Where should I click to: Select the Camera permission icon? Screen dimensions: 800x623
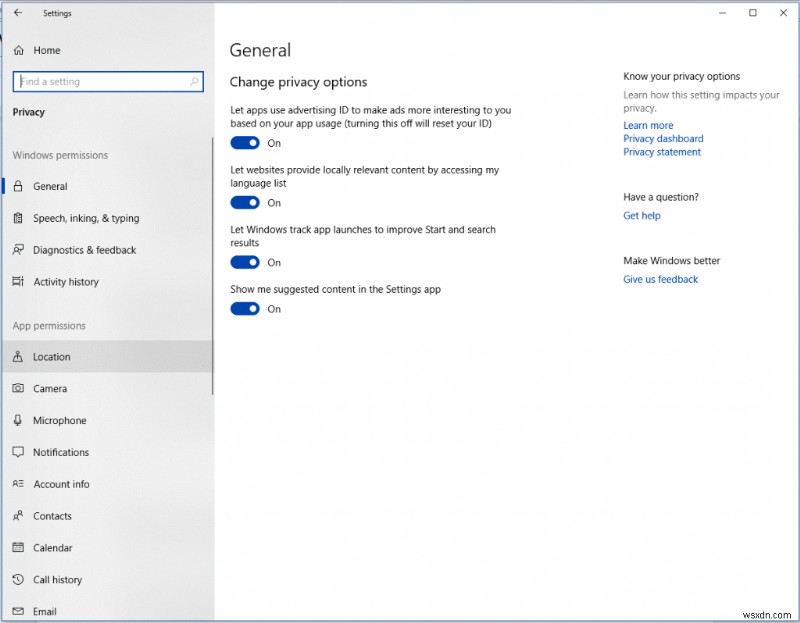coord(19,388)
